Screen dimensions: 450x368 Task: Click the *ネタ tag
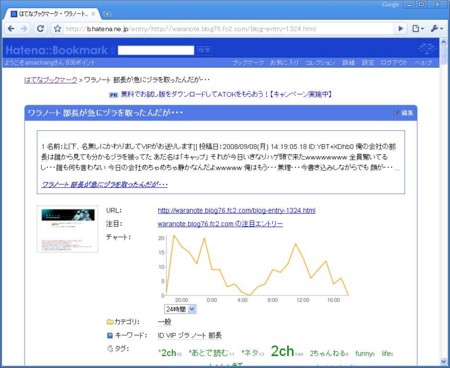pyautogui.click(x=250, y=353)
